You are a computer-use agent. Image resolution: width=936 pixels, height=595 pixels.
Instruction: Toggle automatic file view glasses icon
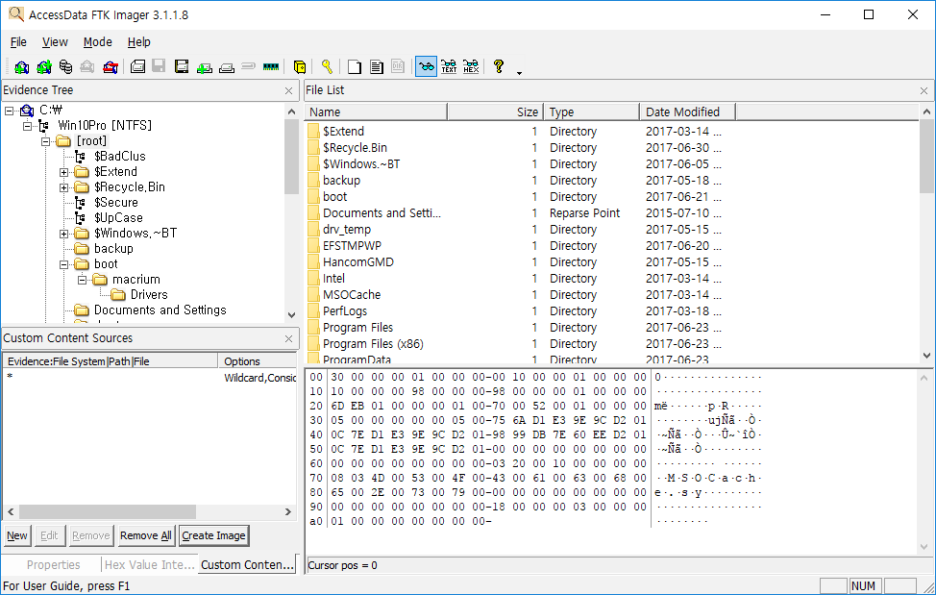pos(426,66)
